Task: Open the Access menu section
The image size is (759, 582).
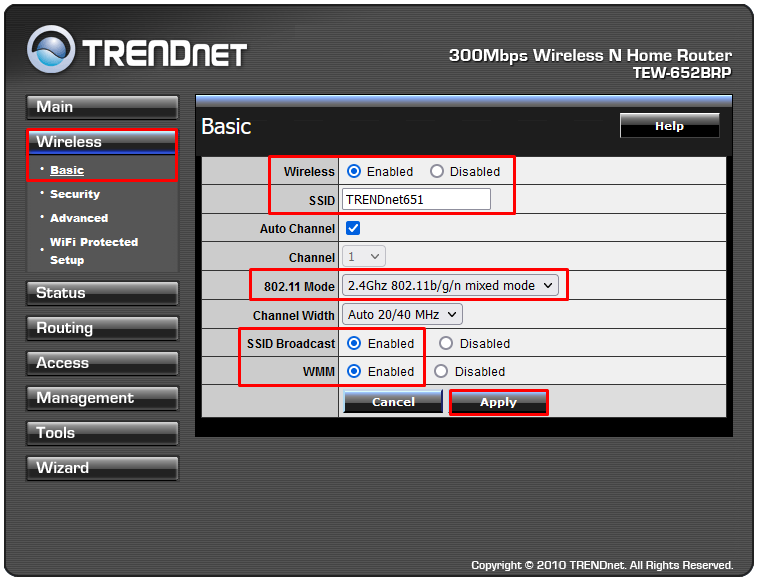Action: pyautogui.click(x=102, y=363)
